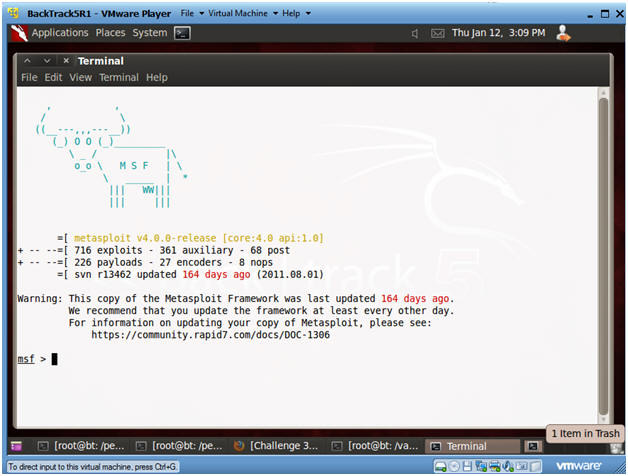
Task: Open the Terminal window Edit menu
Action: [53, 77]
